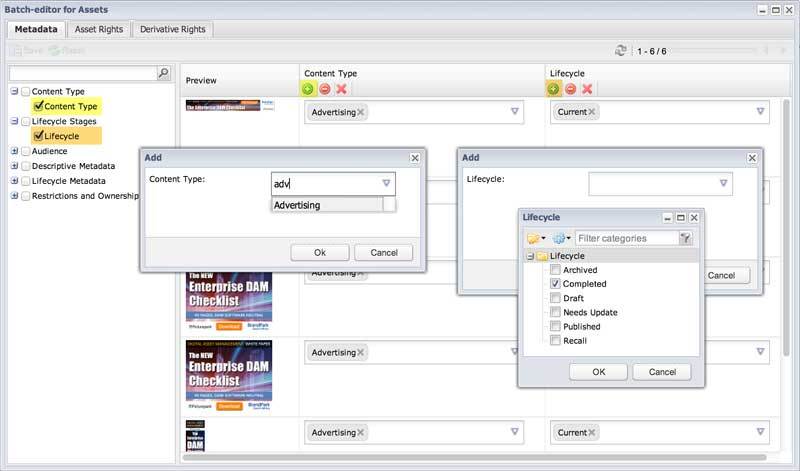800x471 pixels.
Task: Click the Filter categories input field
Action: click(628, 238)
